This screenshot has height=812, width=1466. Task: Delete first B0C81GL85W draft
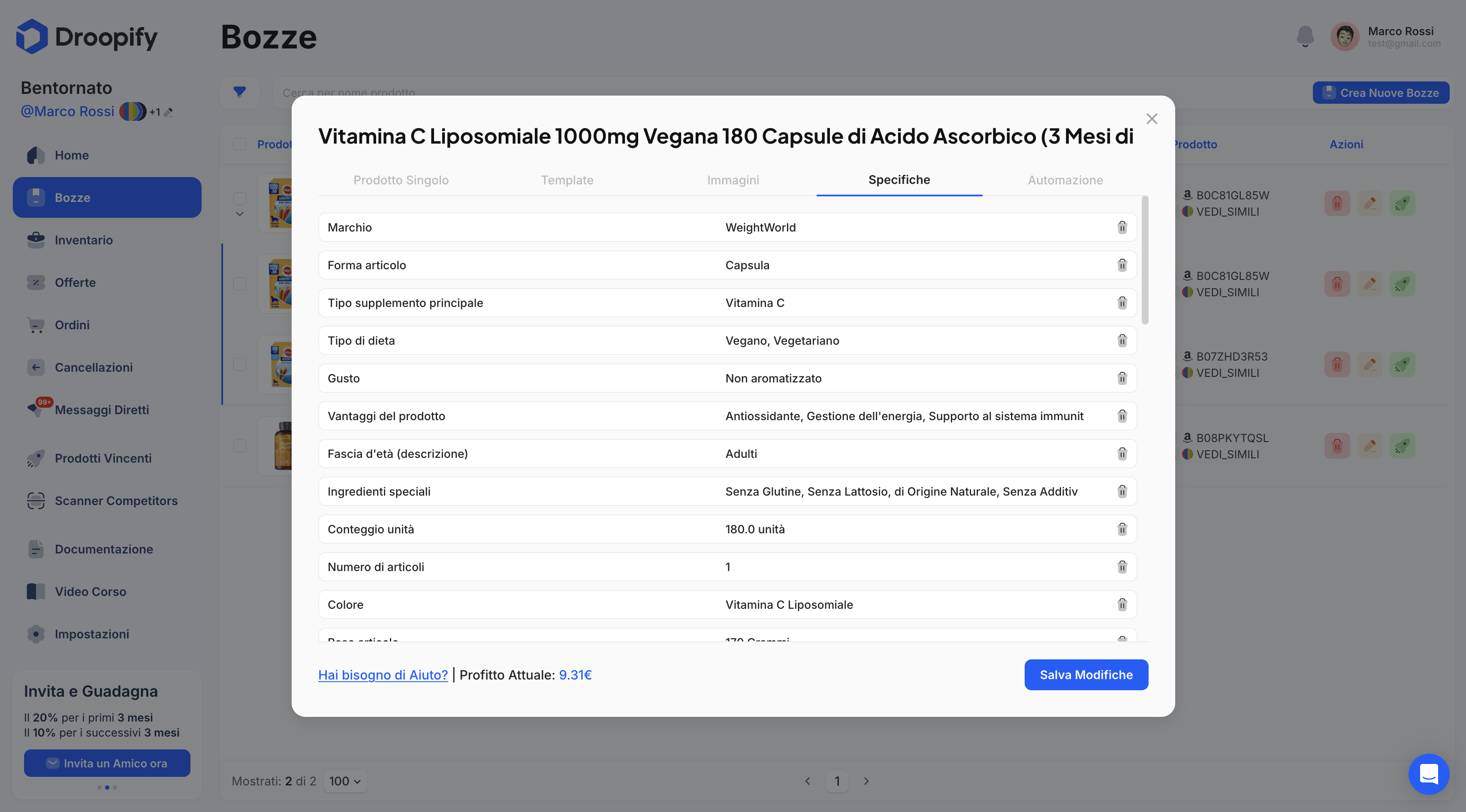click(x=1337, y=203)
